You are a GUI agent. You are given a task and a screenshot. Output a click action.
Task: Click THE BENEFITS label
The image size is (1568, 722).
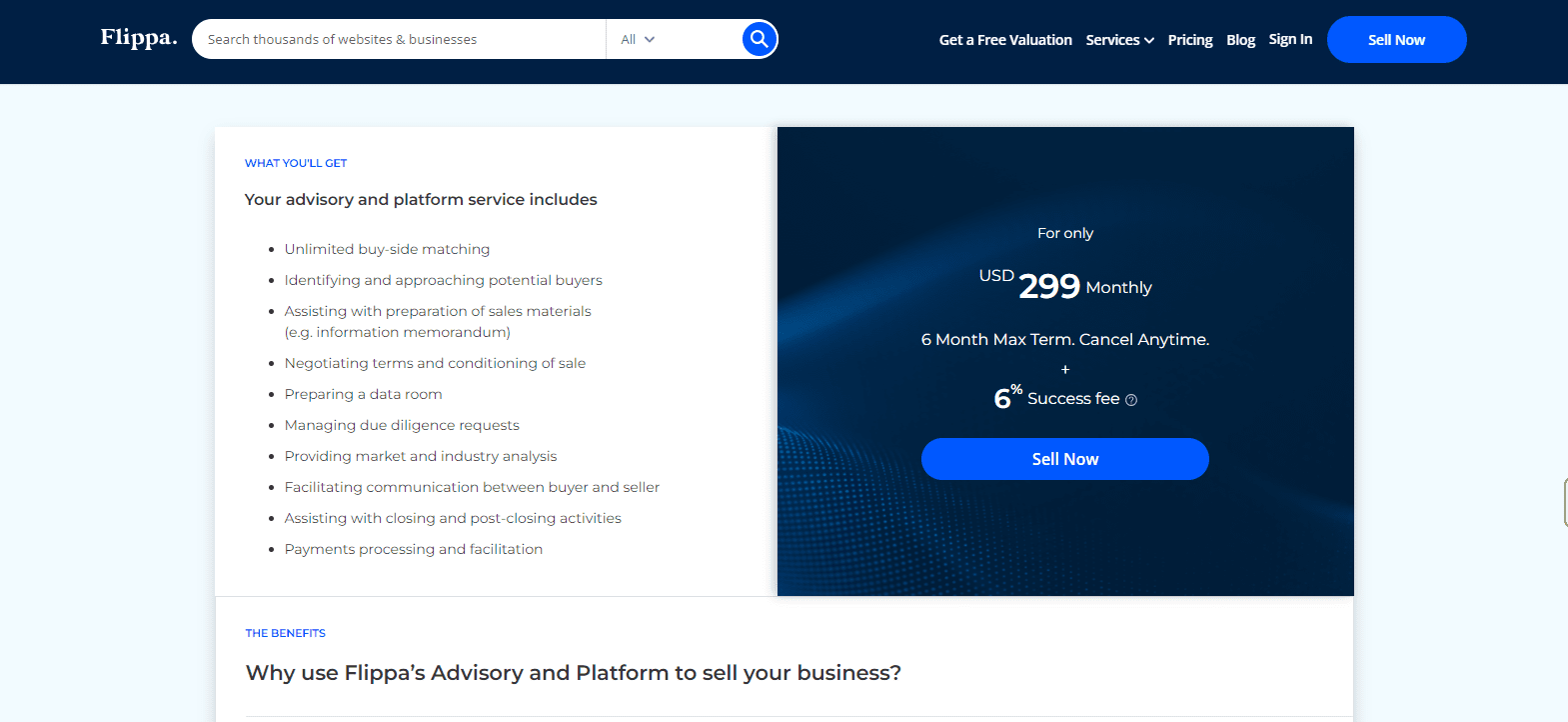pyautogui.click(x=286, y=633)
